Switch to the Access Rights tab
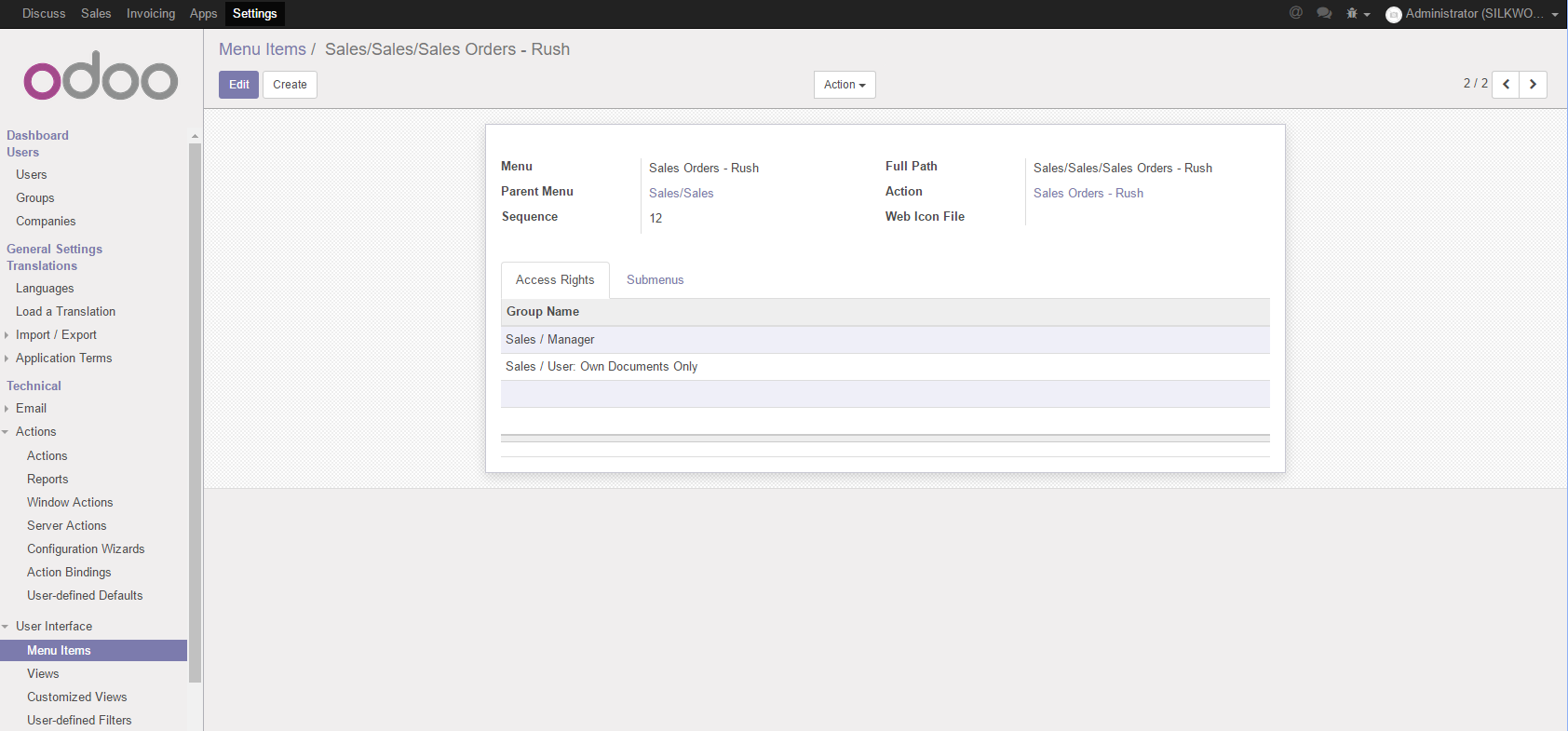The height and width of the screenshot is (731, 1568). (x=555, y=280)
